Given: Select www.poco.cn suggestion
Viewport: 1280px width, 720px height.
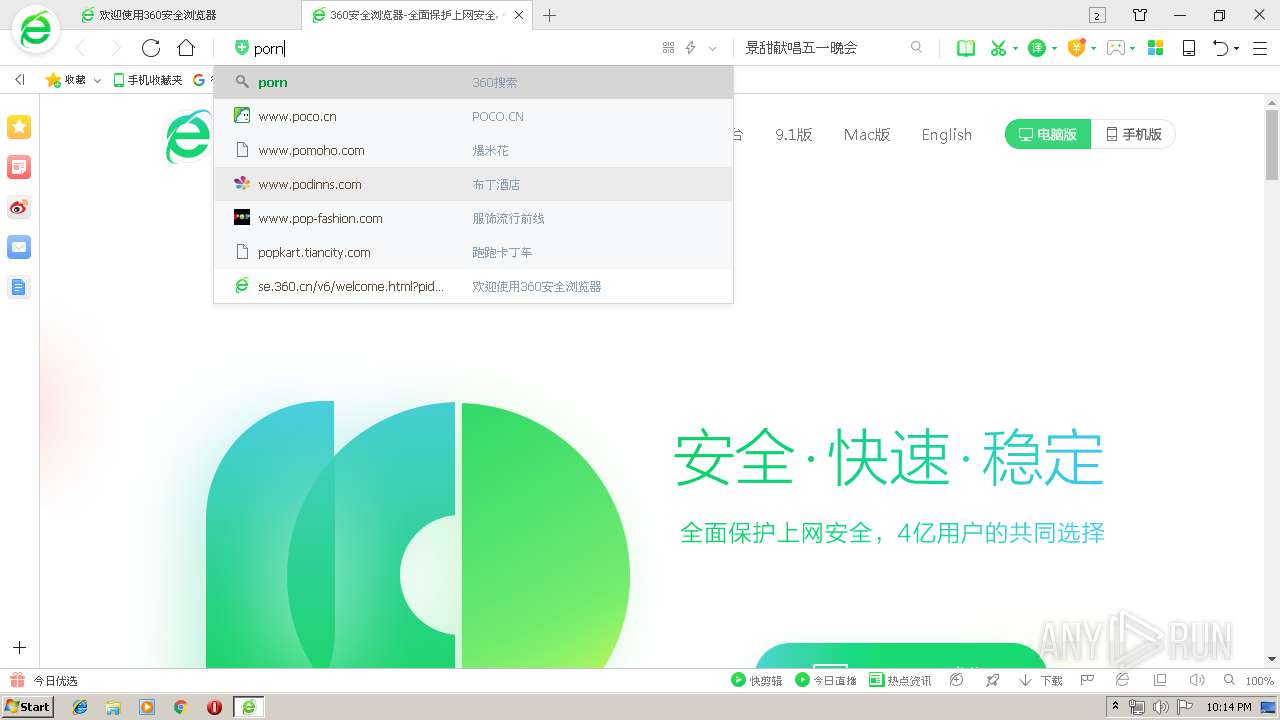Looking at the screenshot, I should 473,116.
